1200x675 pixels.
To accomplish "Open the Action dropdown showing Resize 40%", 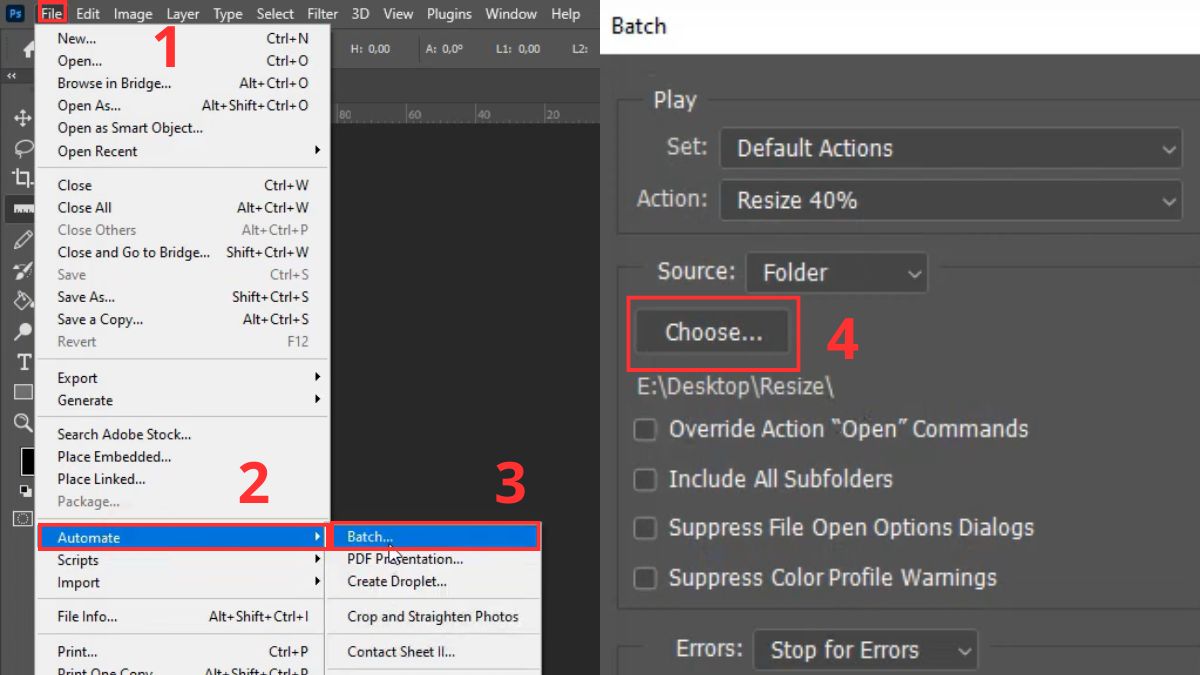I will (x=951, y=201).
